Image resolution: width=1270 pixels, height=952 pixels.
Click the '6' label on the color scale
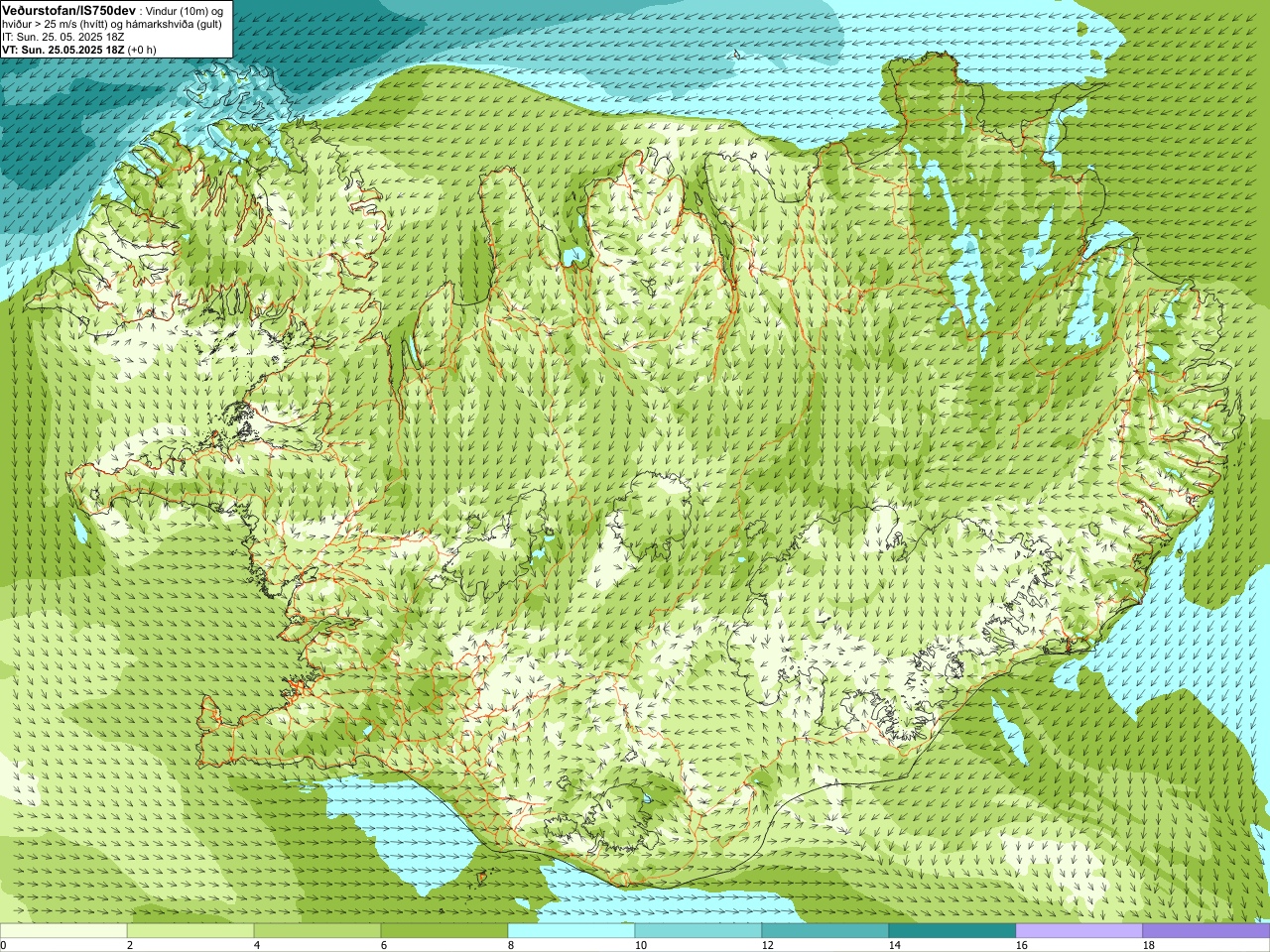[x=384, y=945]
